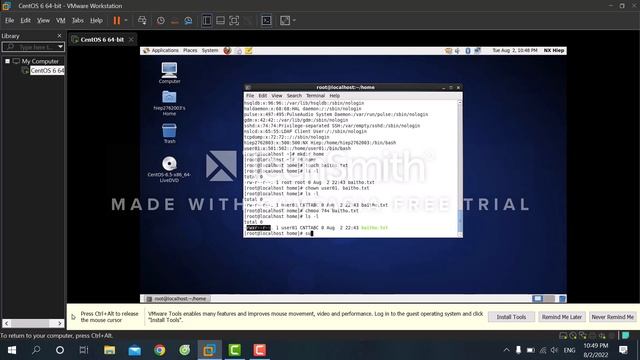
Task: Open the library search dropdown arrow
Action: click(x=60, y=47)
